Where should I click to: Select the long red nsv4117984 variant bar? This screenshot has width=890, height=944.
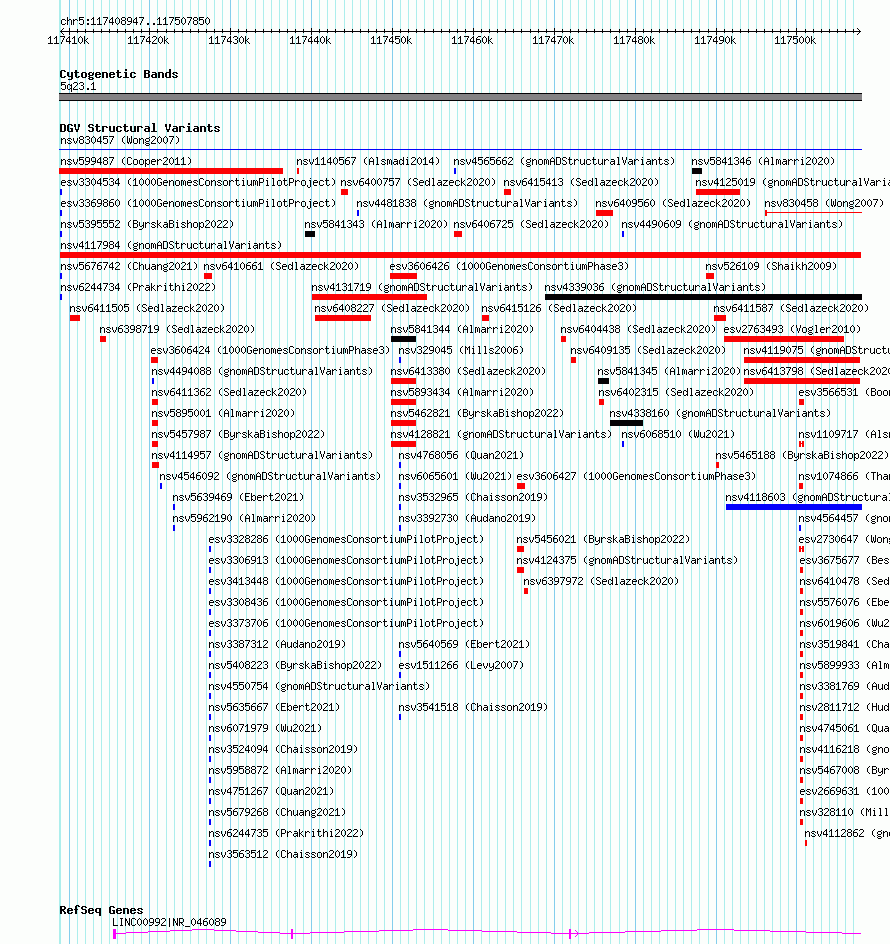[x=460, y=255]
